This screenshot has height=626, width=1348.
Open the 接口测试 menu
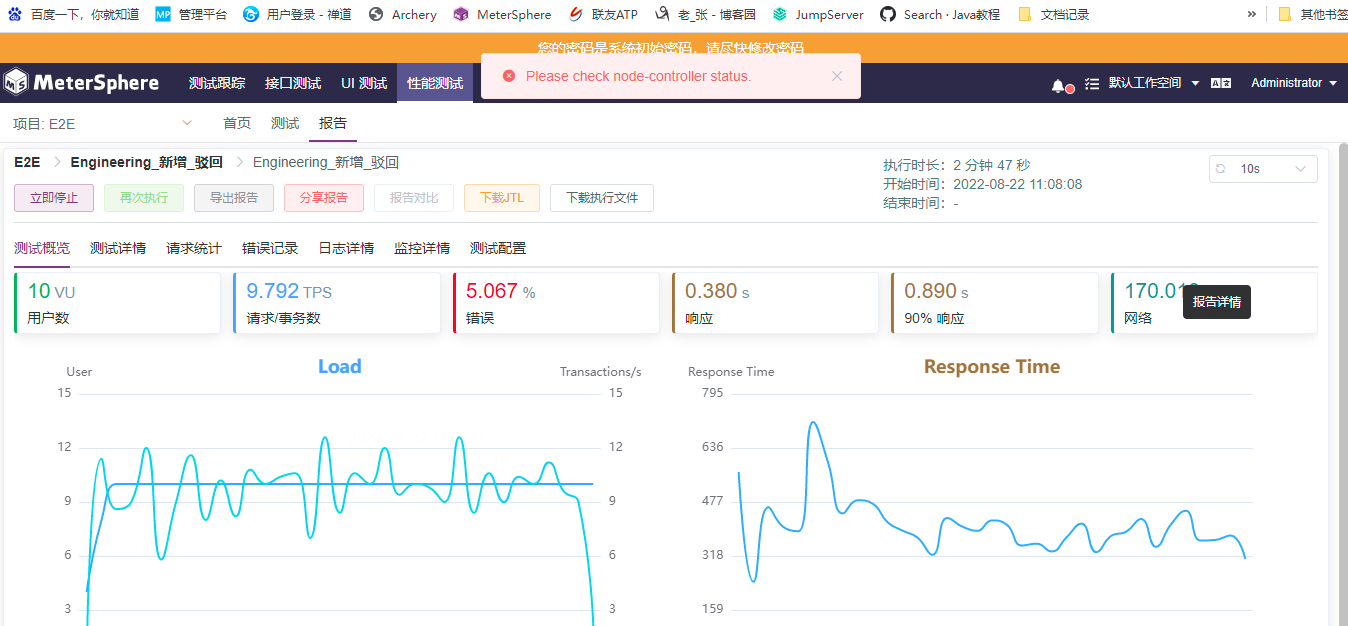coord(293,83)
